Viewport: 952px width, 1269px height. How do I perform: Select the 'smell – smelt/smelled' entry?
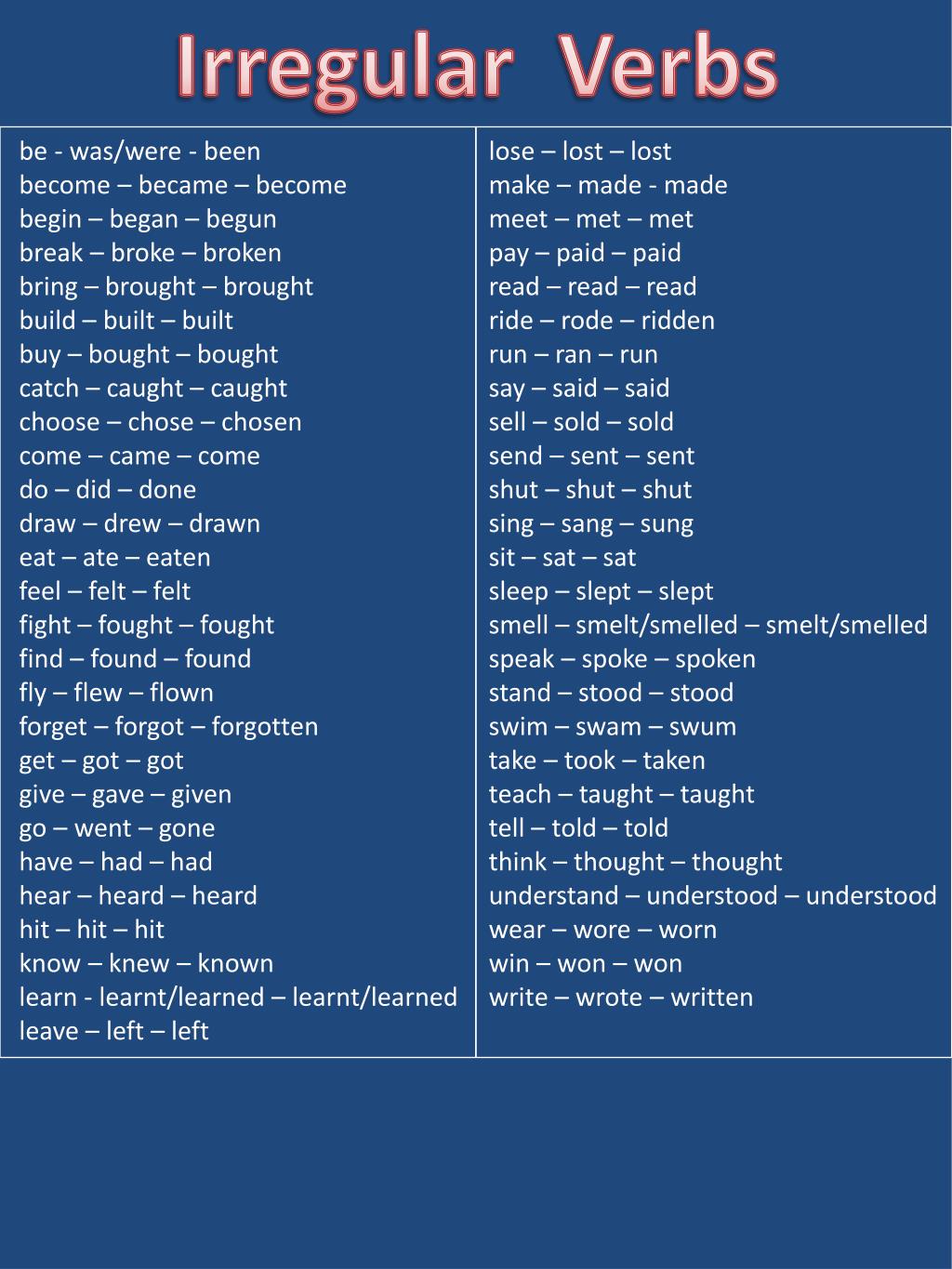click(x=708, y=625)
